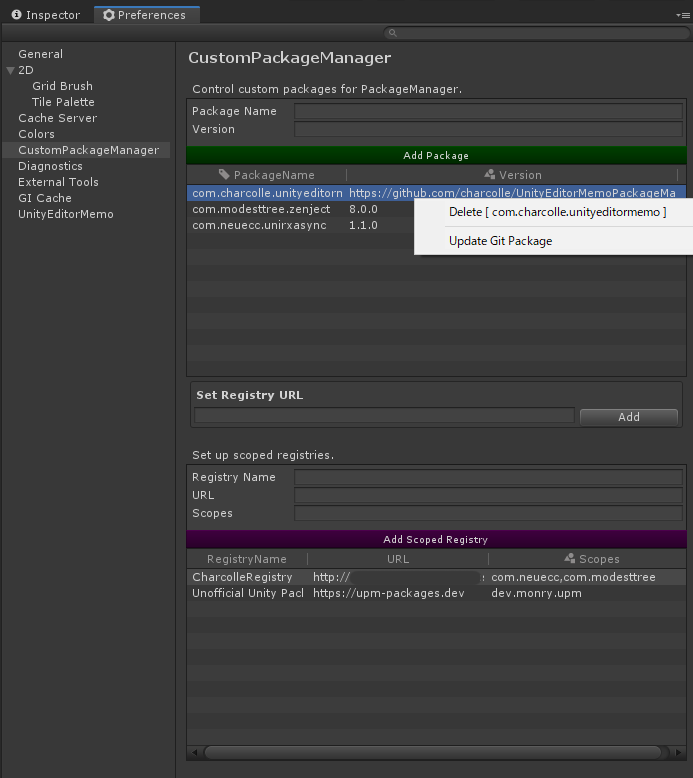
Task: Open the General preferences section
Action: pyautogui.click(x=41, y=54)
